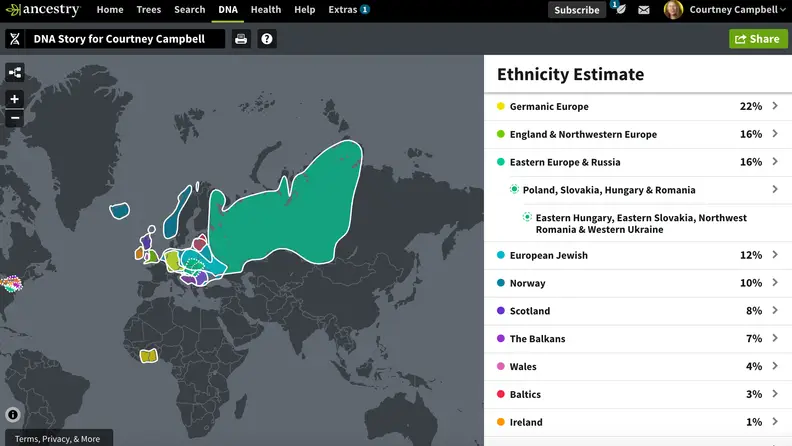Open the help question mark icon
This screenshot has height=446, width=792.
click(267, 39)
